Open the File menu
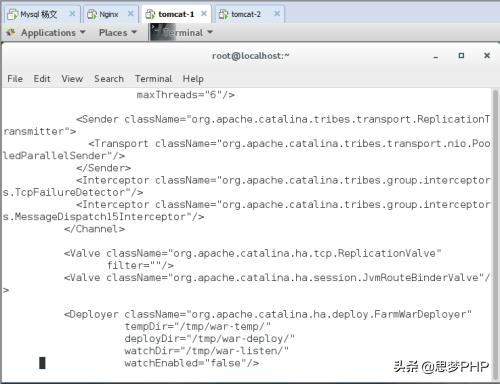The height and width of the screenshot is (384, 500). tap(15, 79)
